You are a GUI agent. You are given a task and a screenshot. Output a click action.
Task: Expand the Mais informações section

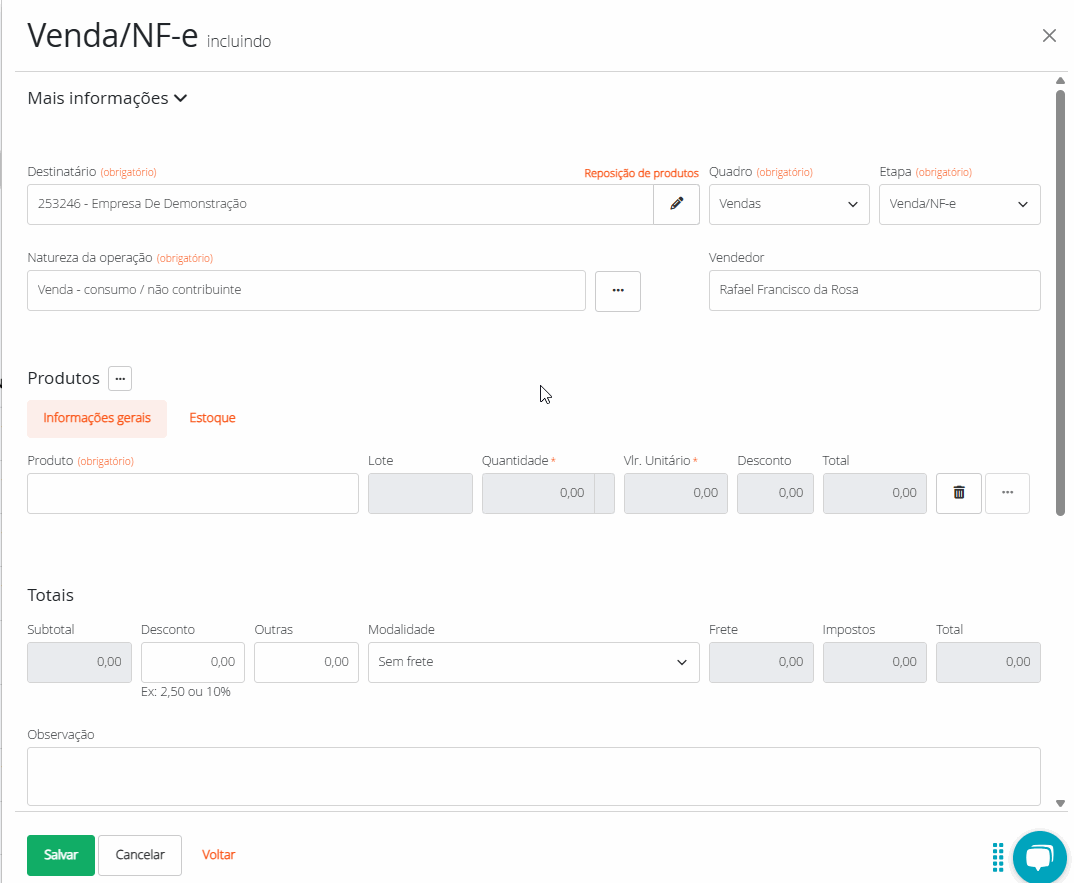pyautogui.click(x=108, y=98)
